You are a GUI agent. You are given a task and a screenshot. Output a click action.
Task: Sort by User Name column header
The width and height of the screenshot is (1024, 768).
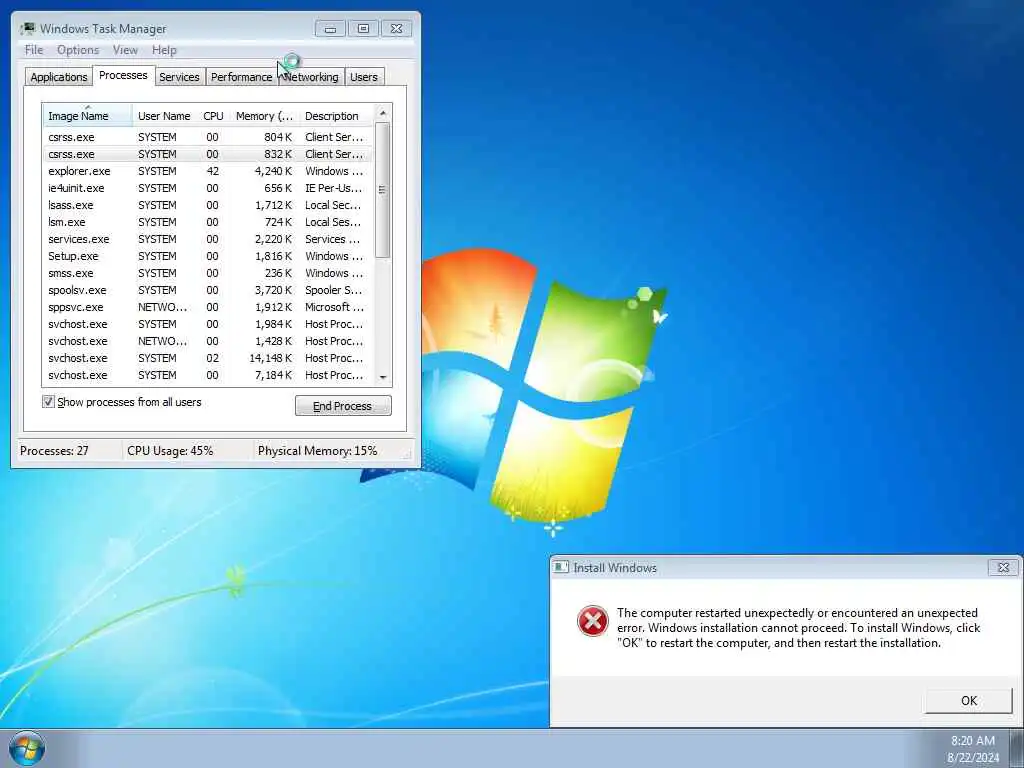(165, 116)
